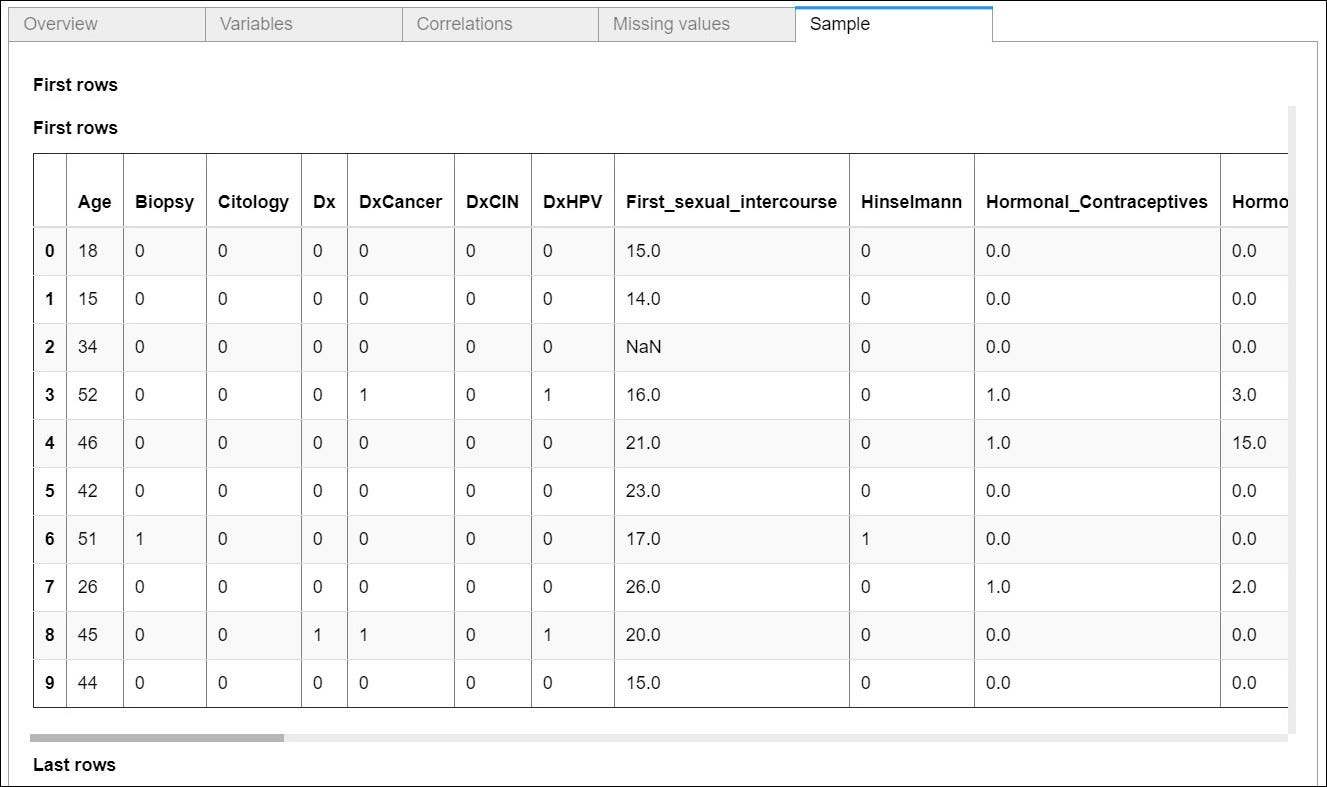The height and width of the screenshot is (787, 1327).
Task: Select the NaN cell in row 2
Action: tap(645, 347)
